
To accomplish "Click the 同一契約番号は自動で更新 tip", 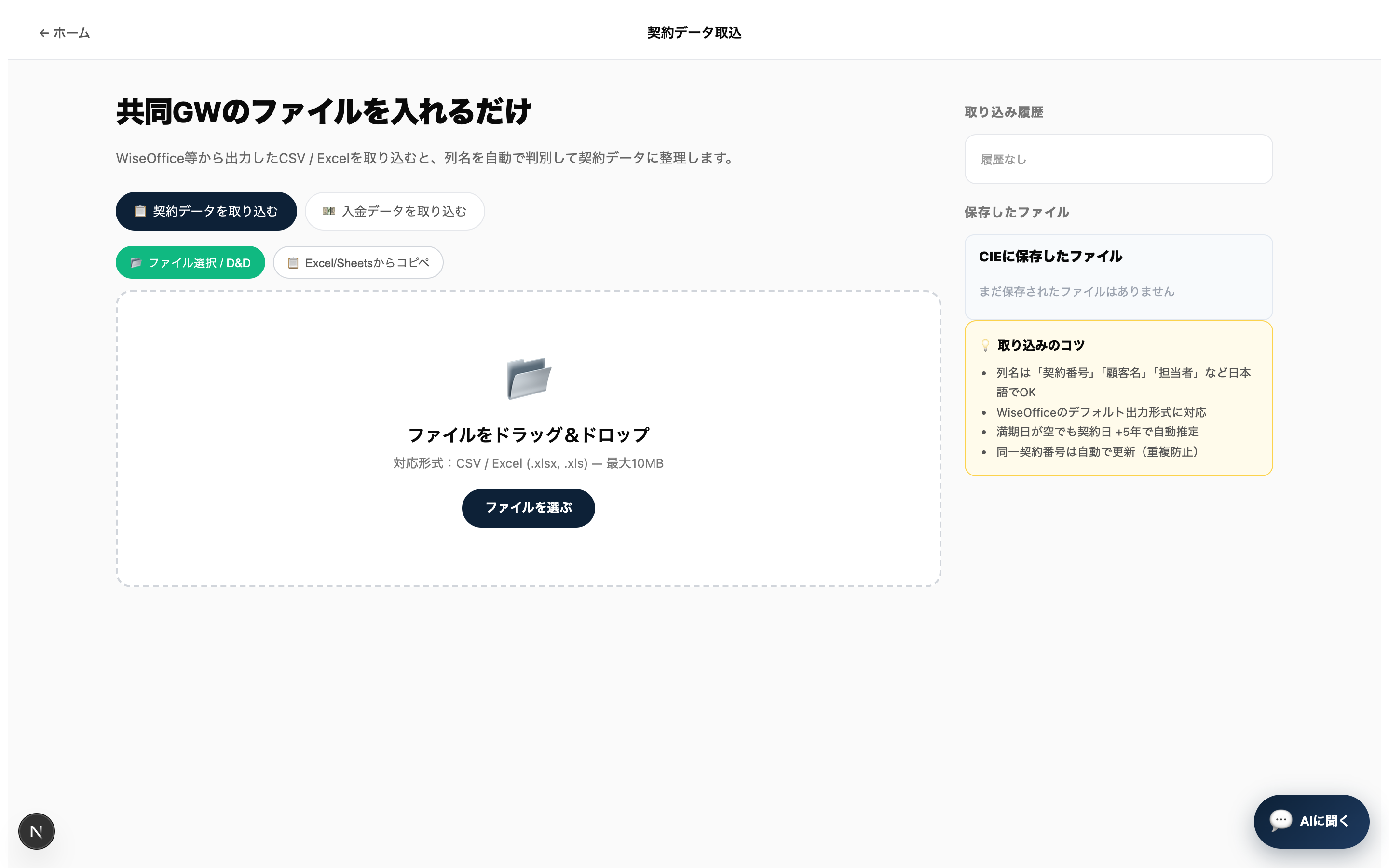I will 1097,452.
